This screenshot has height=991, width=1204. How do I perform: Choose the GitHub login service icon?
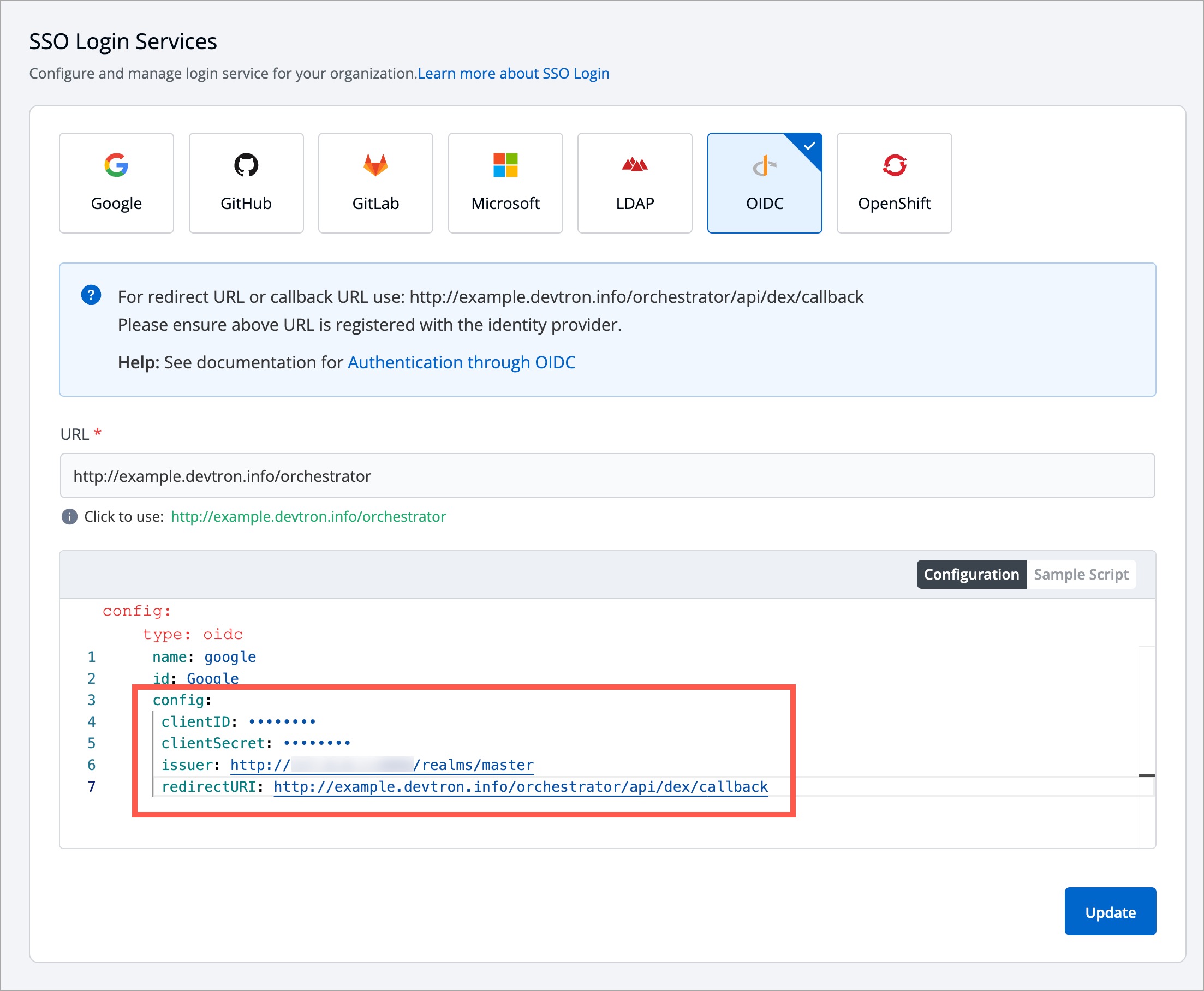coord(246,165)
